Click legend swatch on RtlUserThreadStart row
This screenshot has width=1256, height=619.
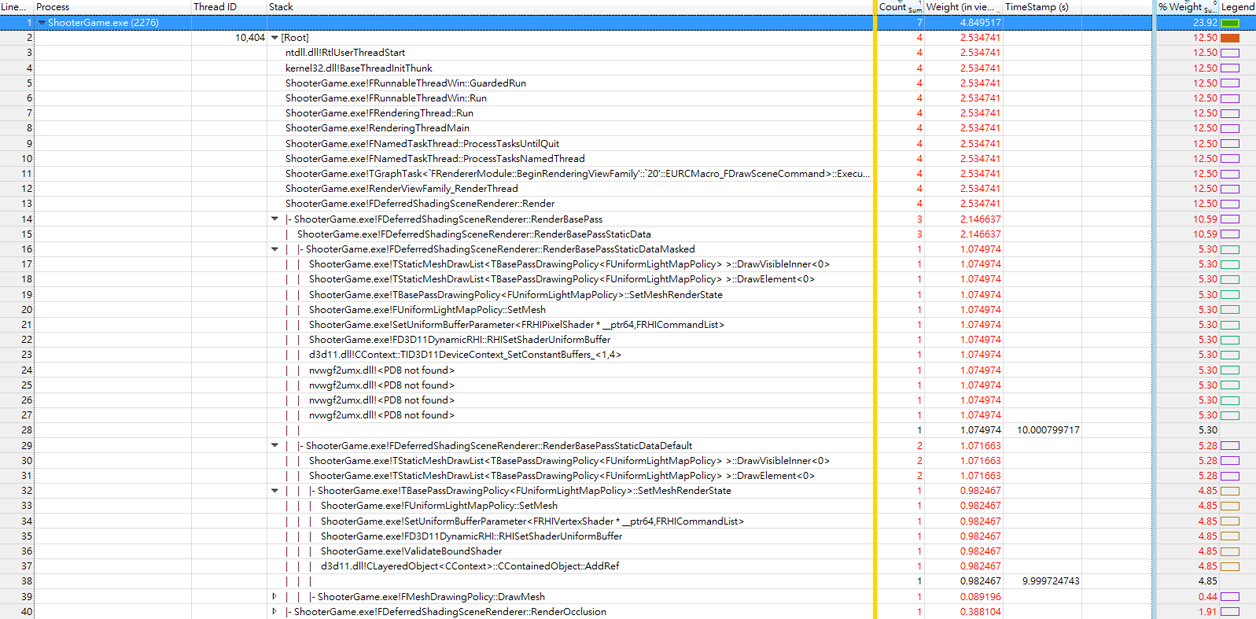(x=1230, y=53)
